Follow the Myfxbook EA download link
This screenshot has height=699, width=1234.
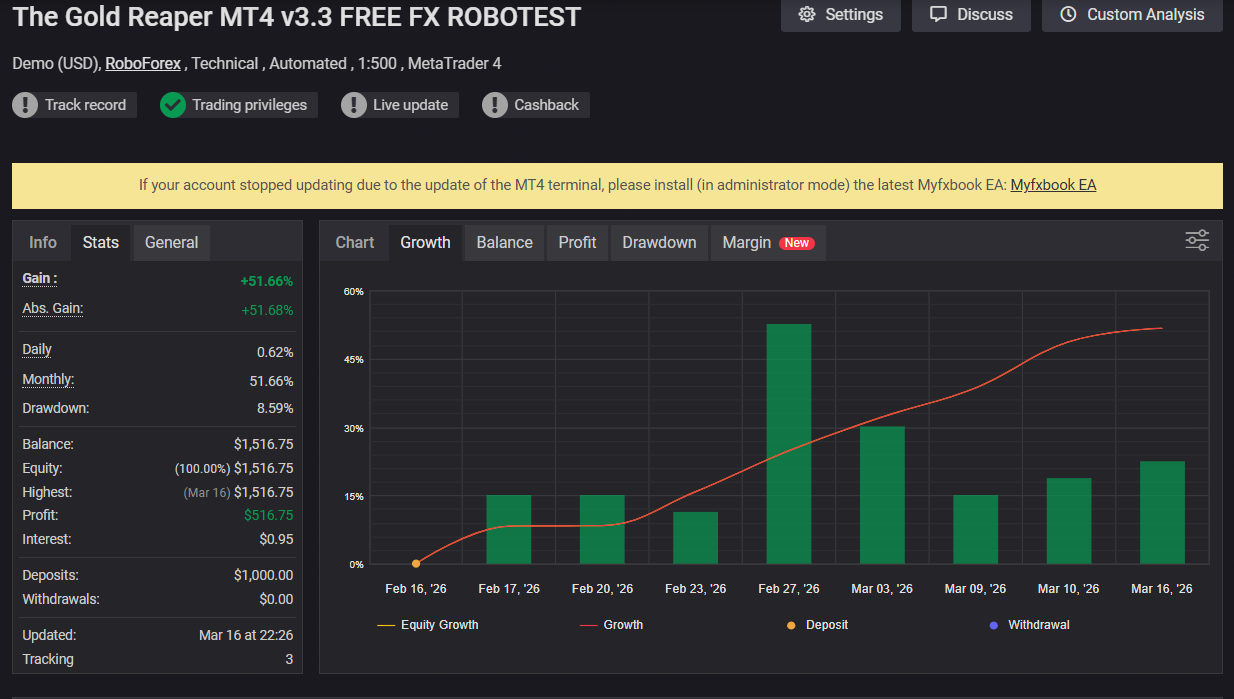click(1053, 185)
